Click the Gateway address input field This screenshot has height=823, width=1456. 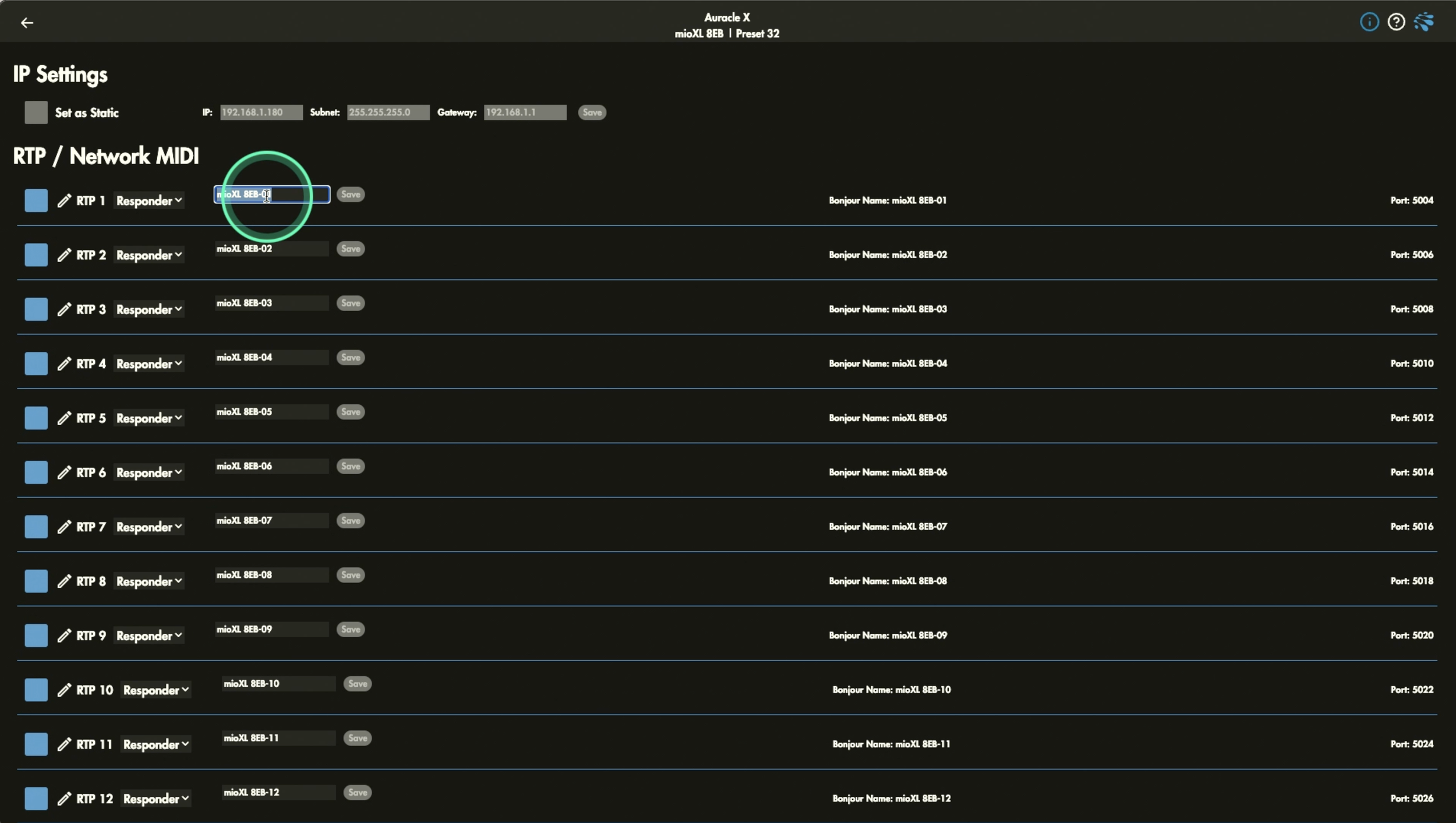525,112
